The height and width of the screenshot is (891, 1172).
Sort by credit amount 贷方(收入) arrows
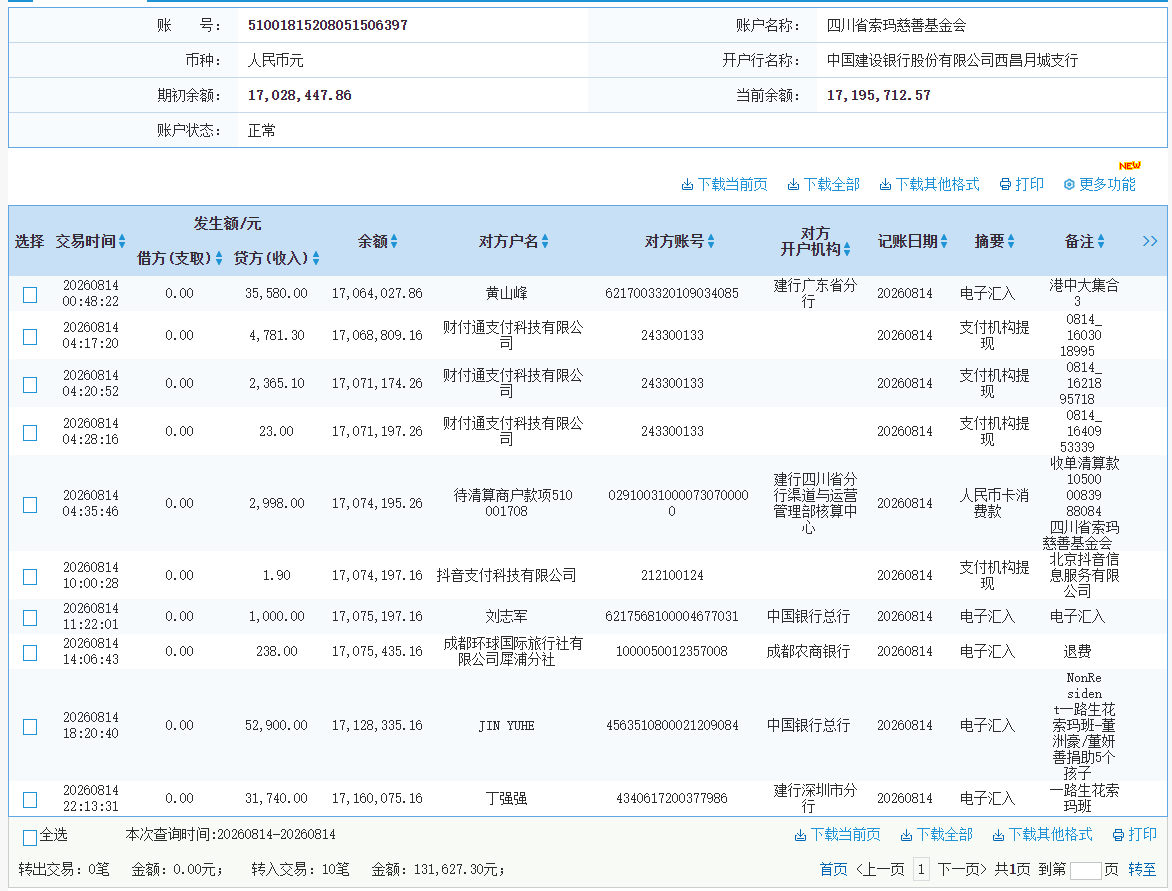316,258
